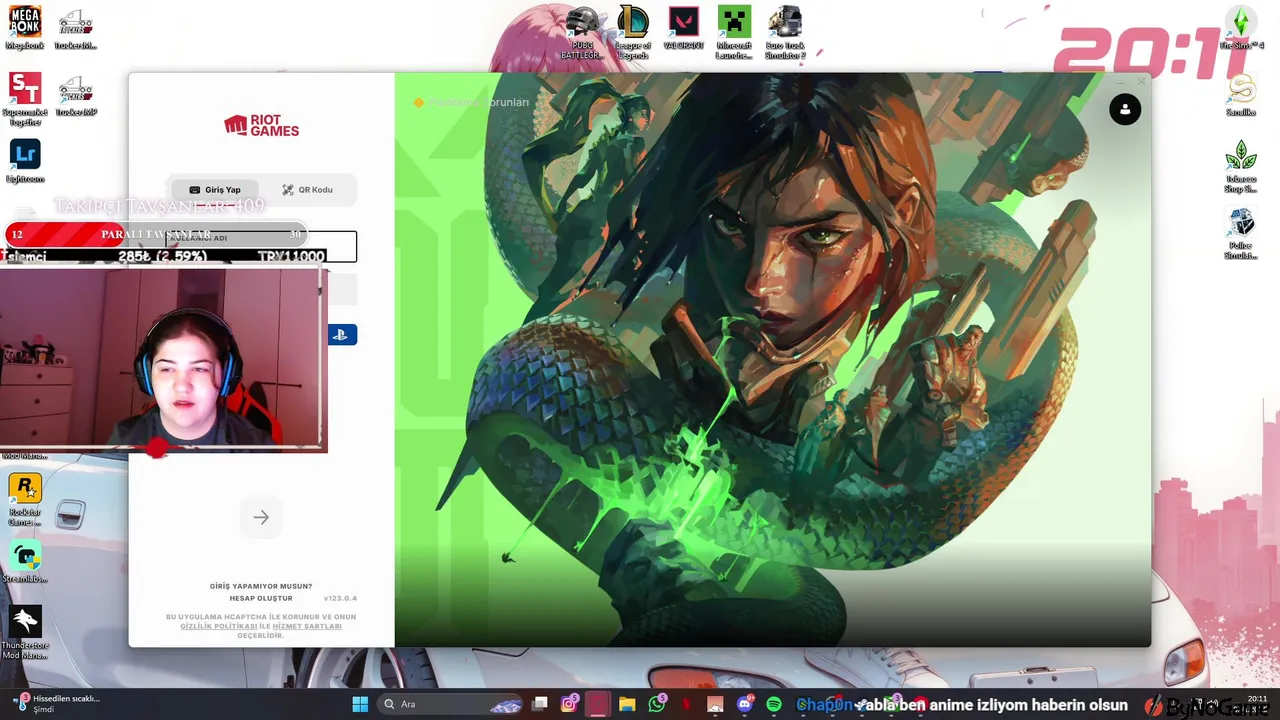Open Discord from the taskbar
Image resolution: width=1280 pixels, height=720 pixels.
tap(744, 704)
